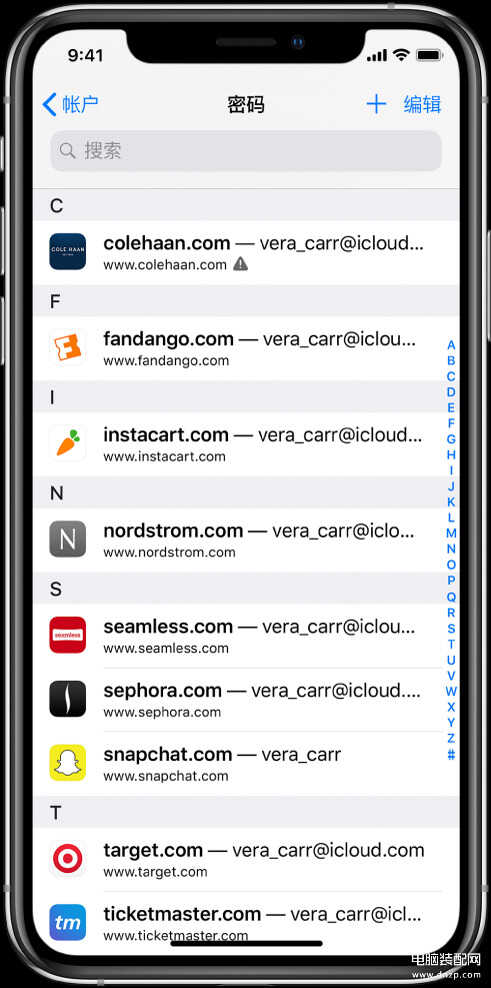Tap the black Sephora icon
This screenshot has height=988, width=491.
(67, 699)
